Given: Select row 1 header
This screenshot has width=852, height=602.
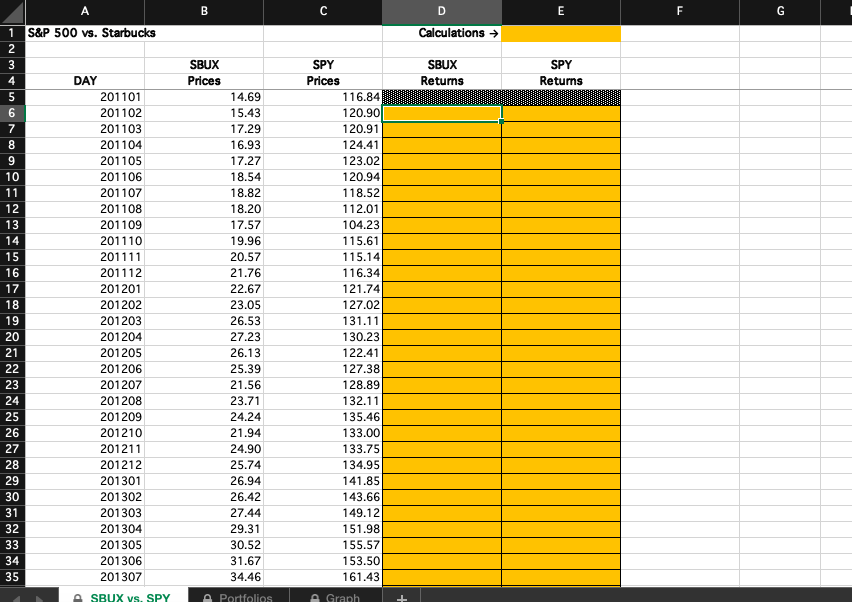Looking at the screenshot, I should [12, 33].
